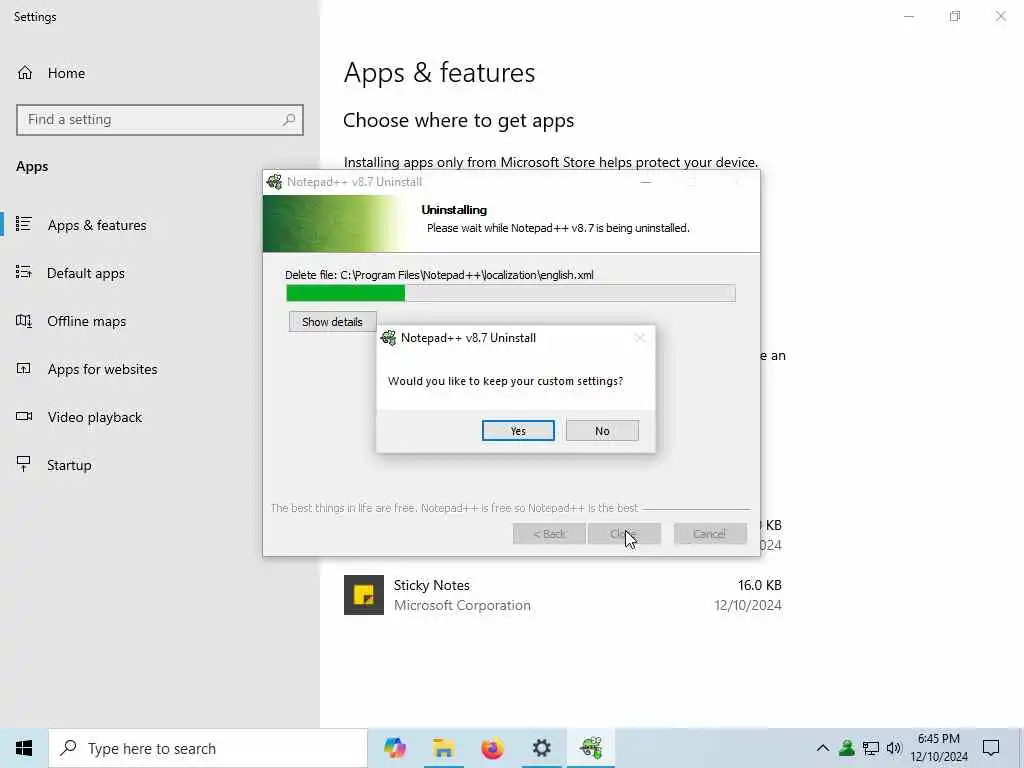Minimize the Settings window
Viewport: 1024px width, 768px height.
(x=909, y=16)
